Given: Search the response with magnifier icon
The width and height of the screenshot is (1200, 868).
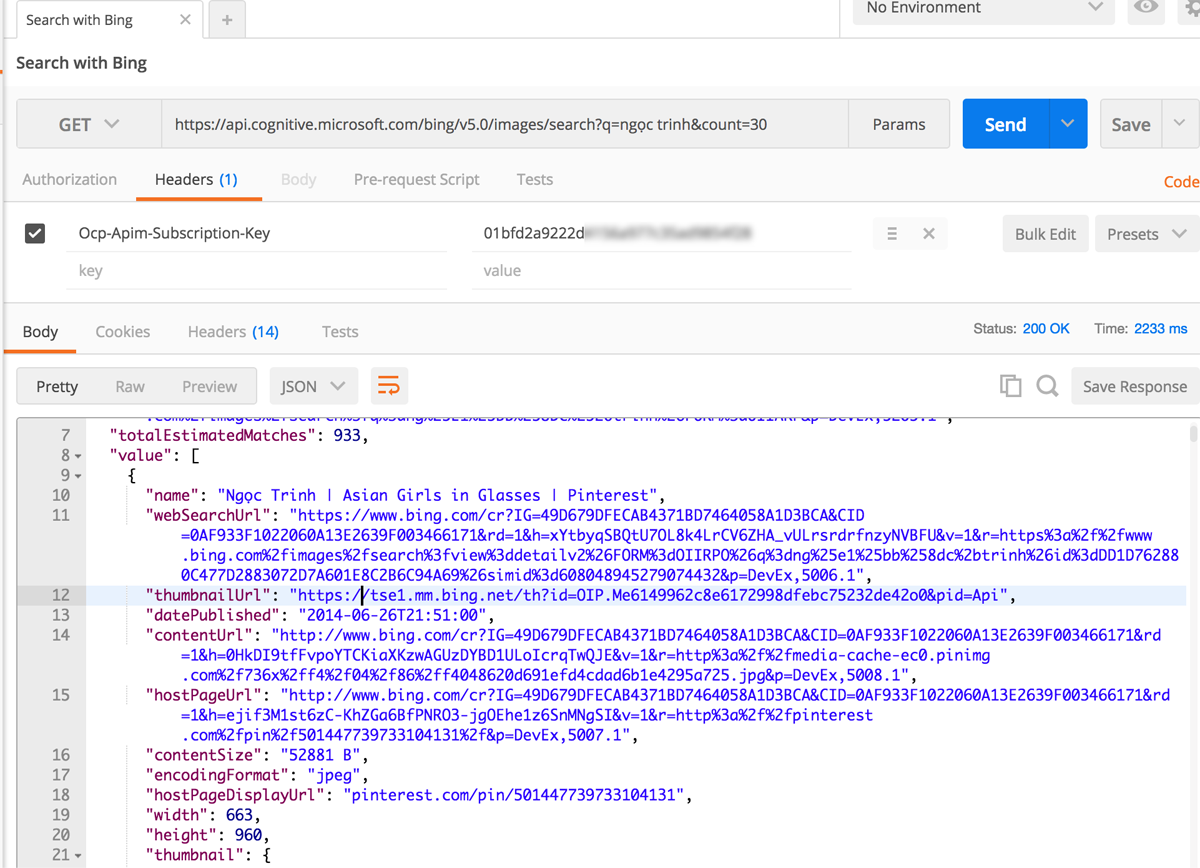Looking at the screenshot, I should tap(1047, 386).
